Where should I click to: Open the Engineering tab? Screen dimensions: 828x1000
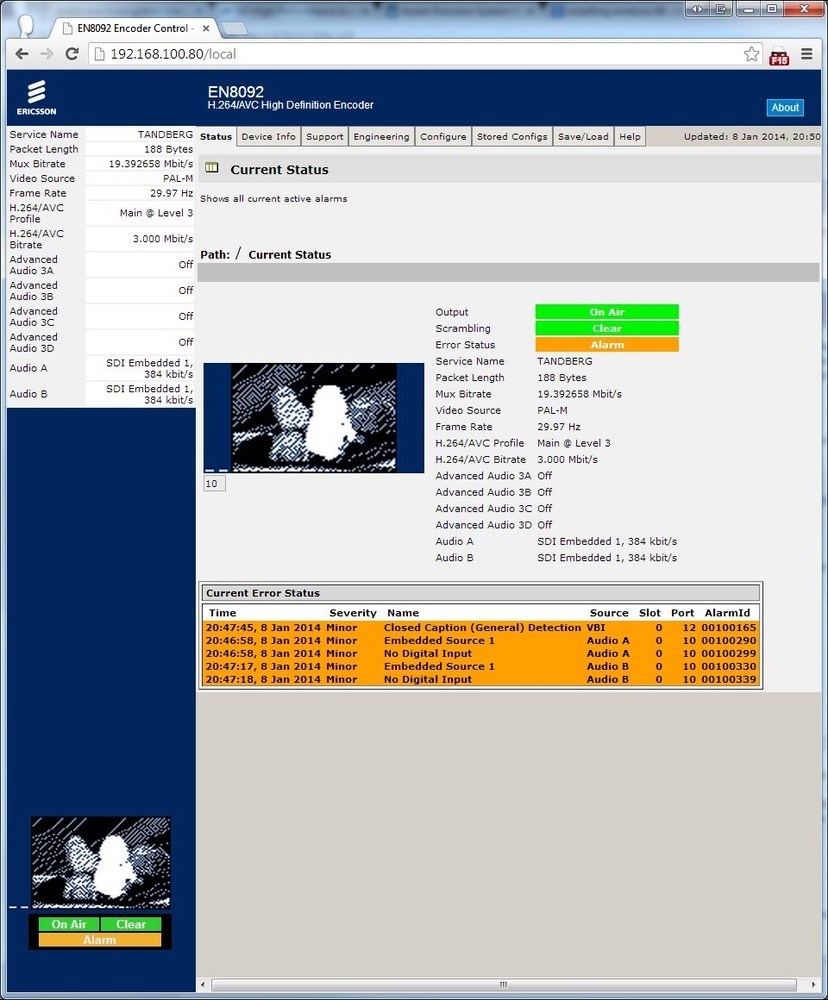point(381,136)
